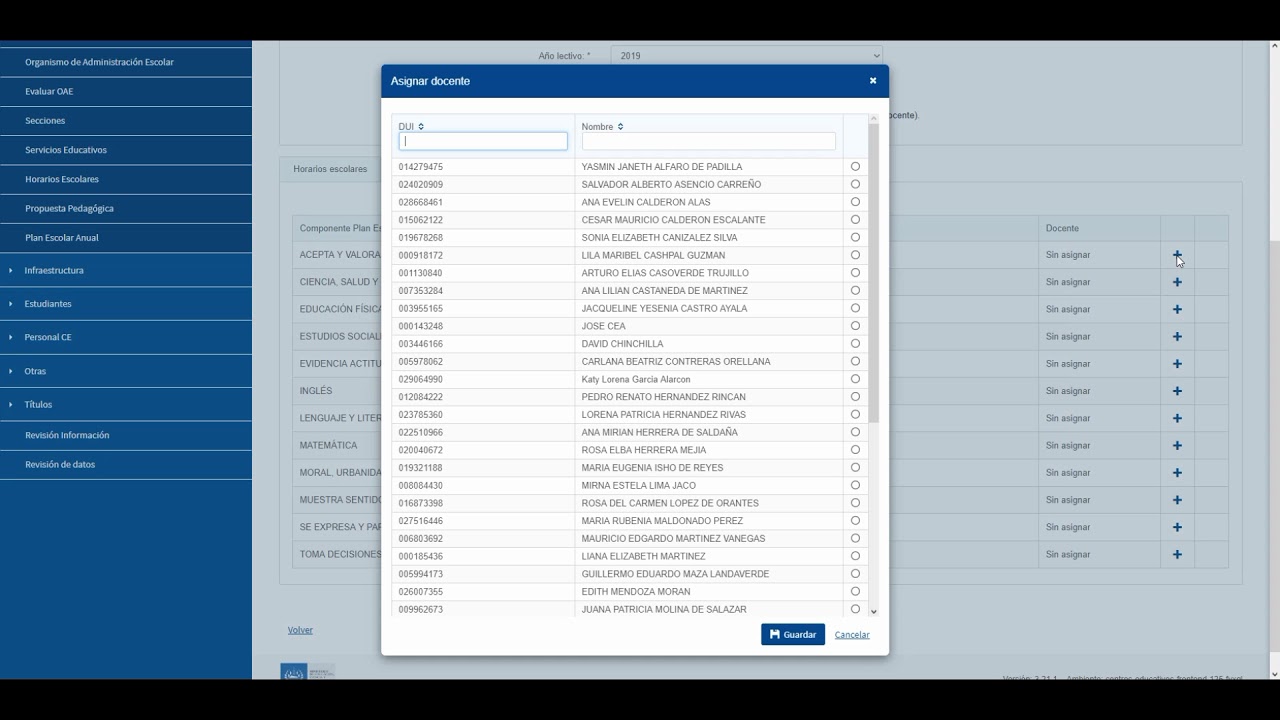Click name ROSA ELBA HERRERA MEJIA

644,450
